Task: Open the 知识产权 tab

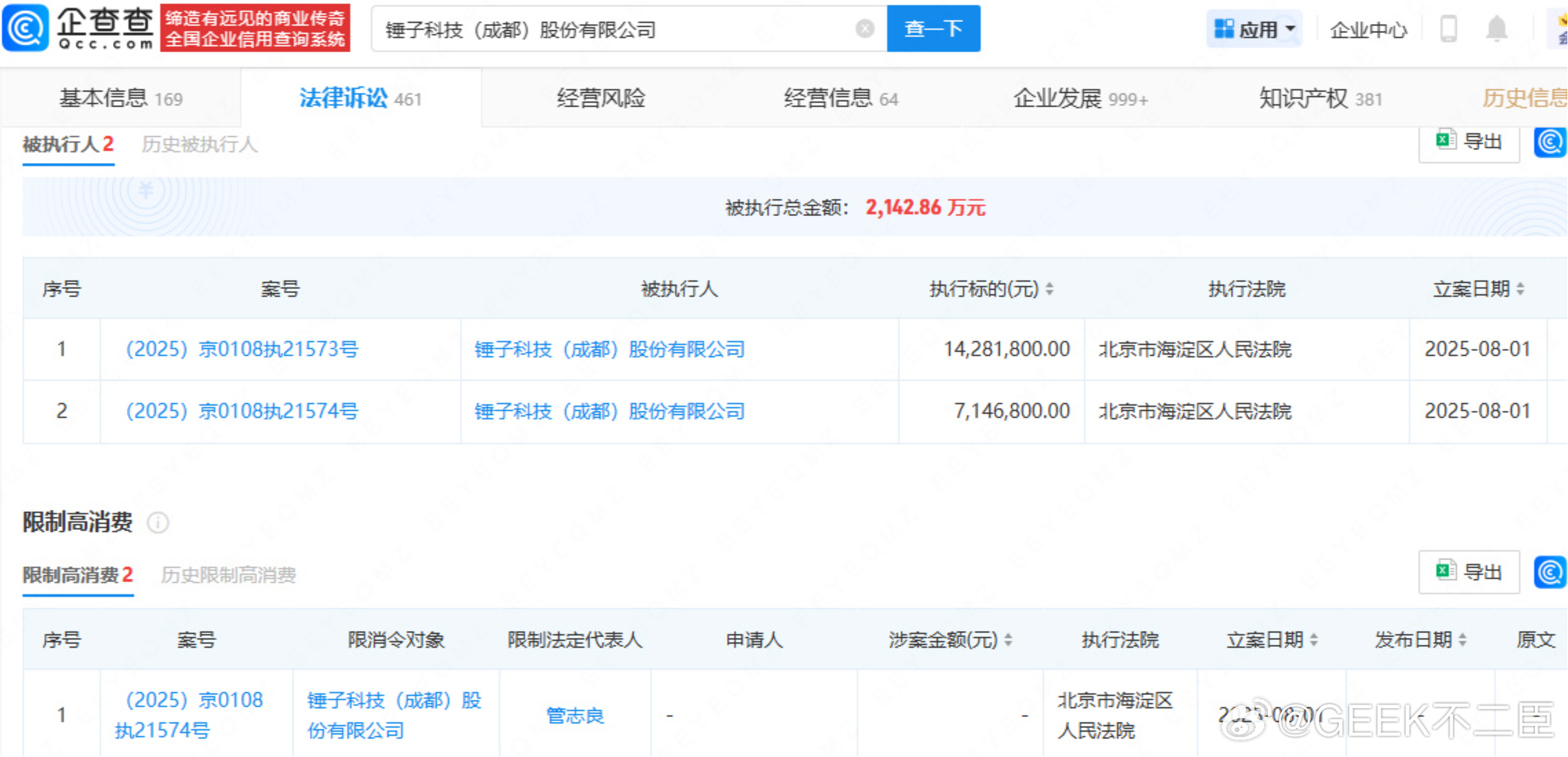Action: tap(1320, 98)
